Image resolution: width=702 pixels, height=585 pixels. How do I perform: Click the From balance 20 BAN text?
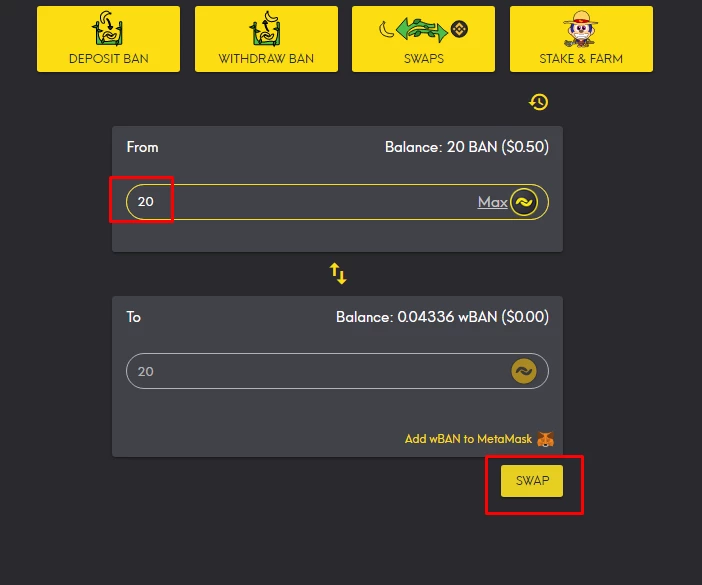coord(467,147)
